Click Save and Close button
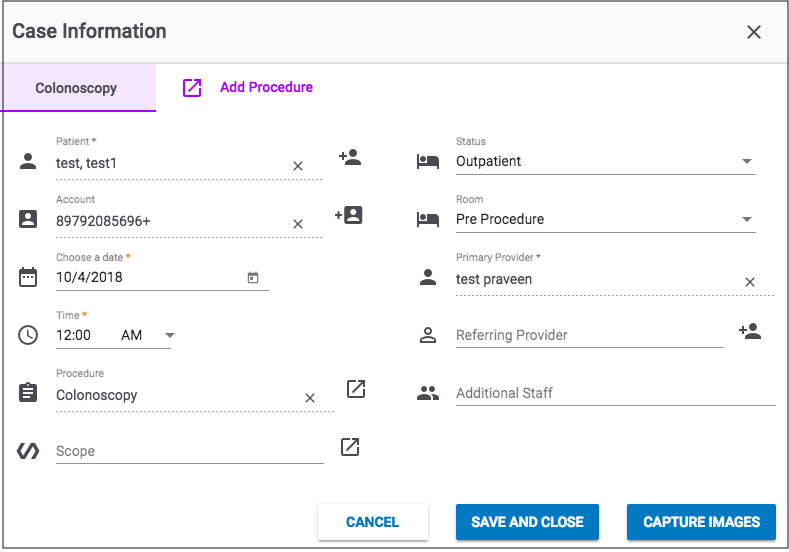789x552 pixels. coord(527,522)
